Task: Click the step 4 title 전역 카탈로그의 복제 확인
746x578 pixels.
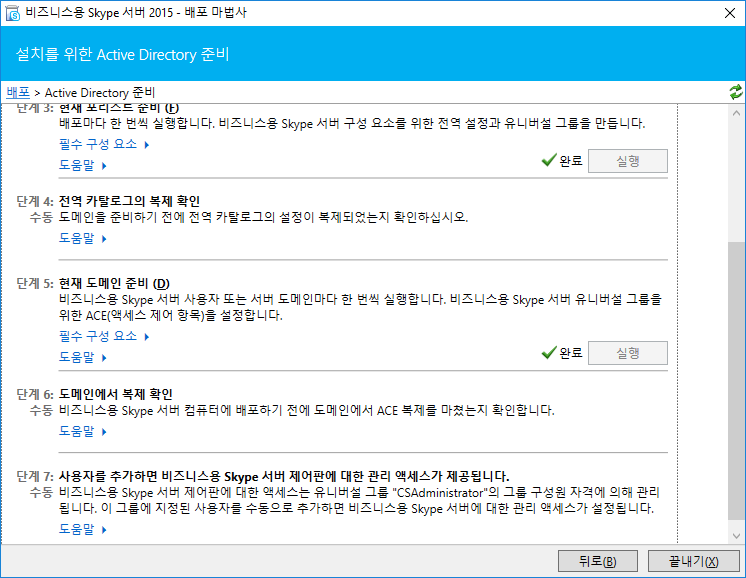Action: tap(129, 201)
